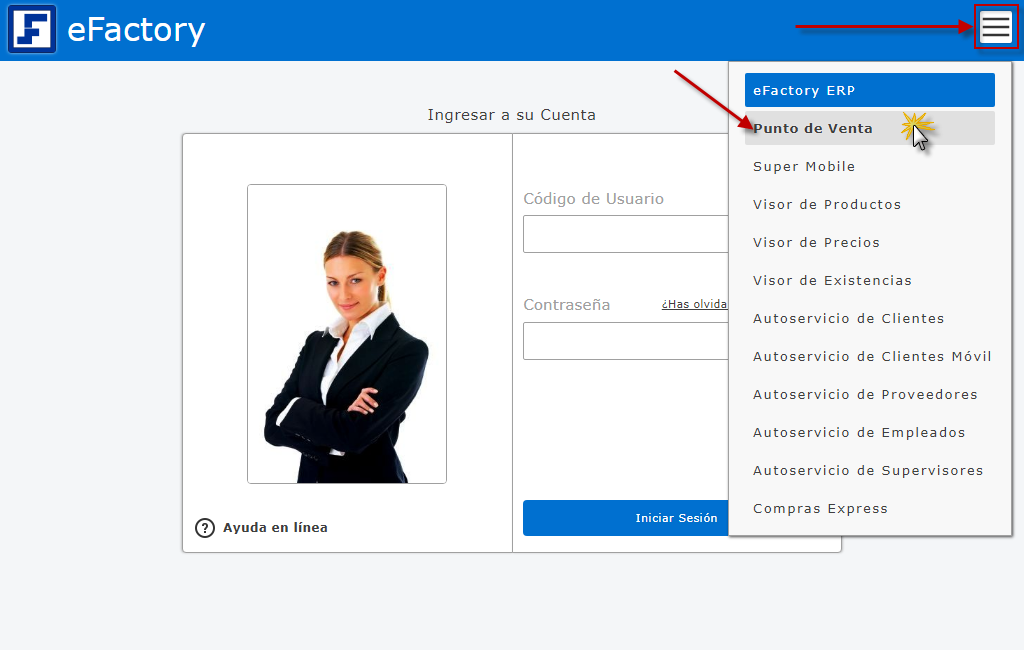Open Autoservicio de Proveedores
The height and width of the screenshot is (650, 1024).
[x=869, y=394]
